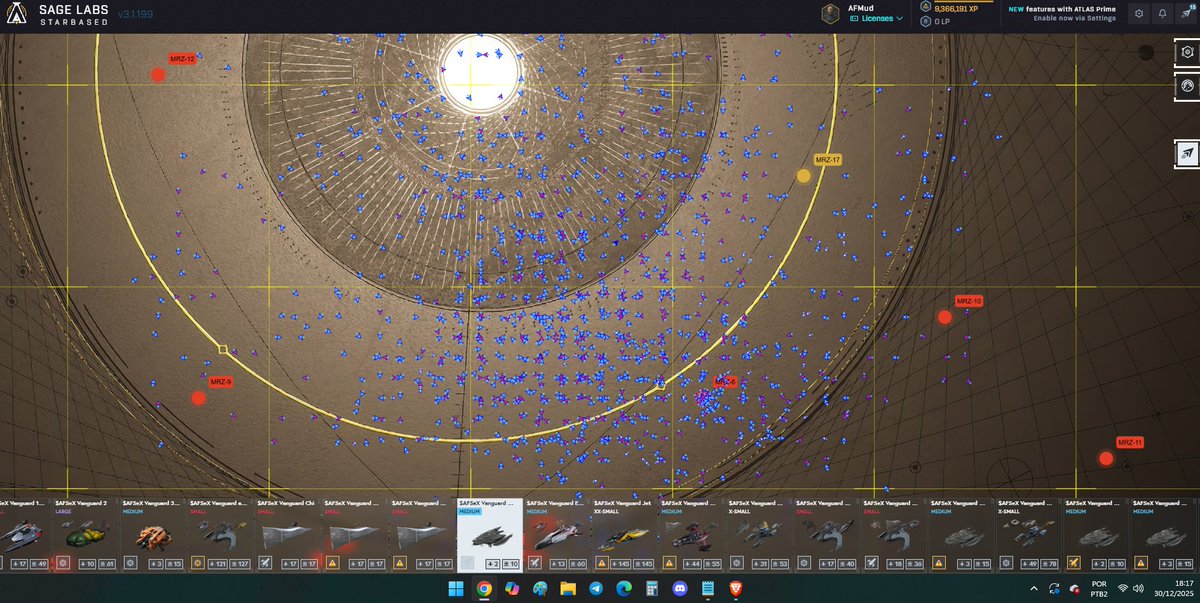Screen dimensions: 1200x603
Task: Click the 145 stat chip on Vanguard Jet card
Action: (x=644, y=564)
